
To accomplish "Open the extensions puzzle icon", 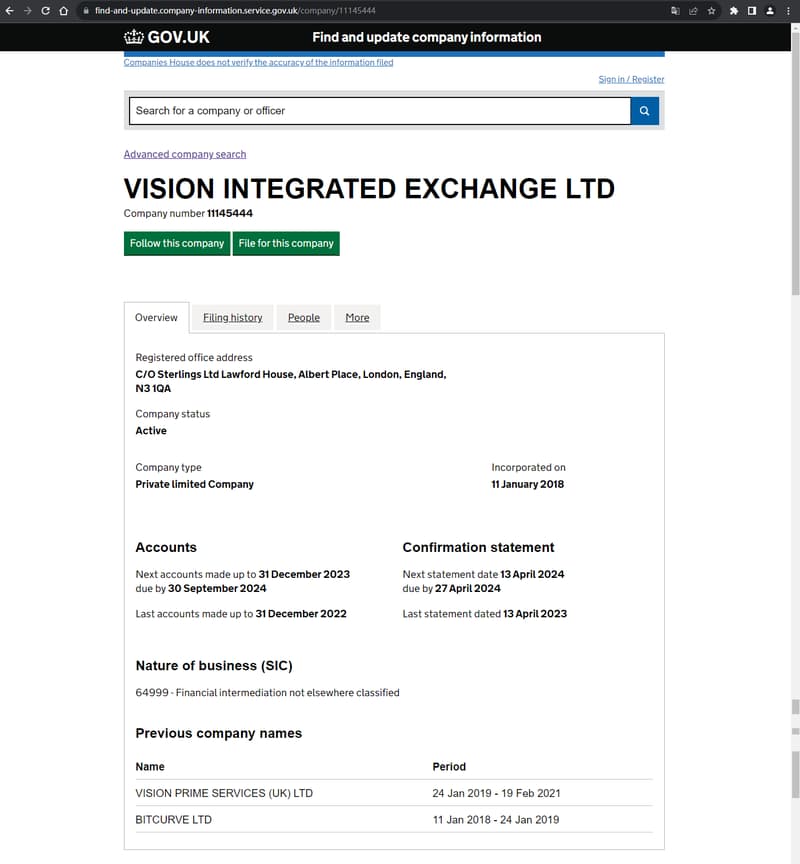I will pyautogui.click(x=734, y=10).
